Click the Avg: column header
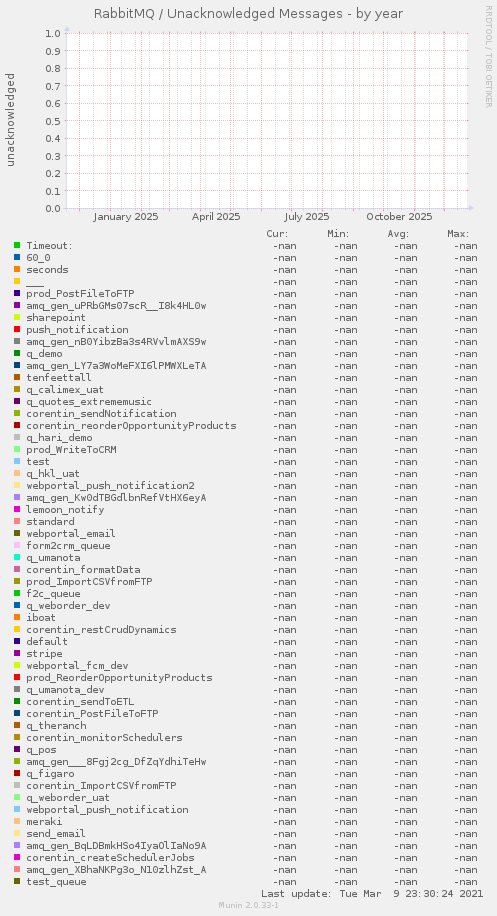 click(x=398, y=234)
